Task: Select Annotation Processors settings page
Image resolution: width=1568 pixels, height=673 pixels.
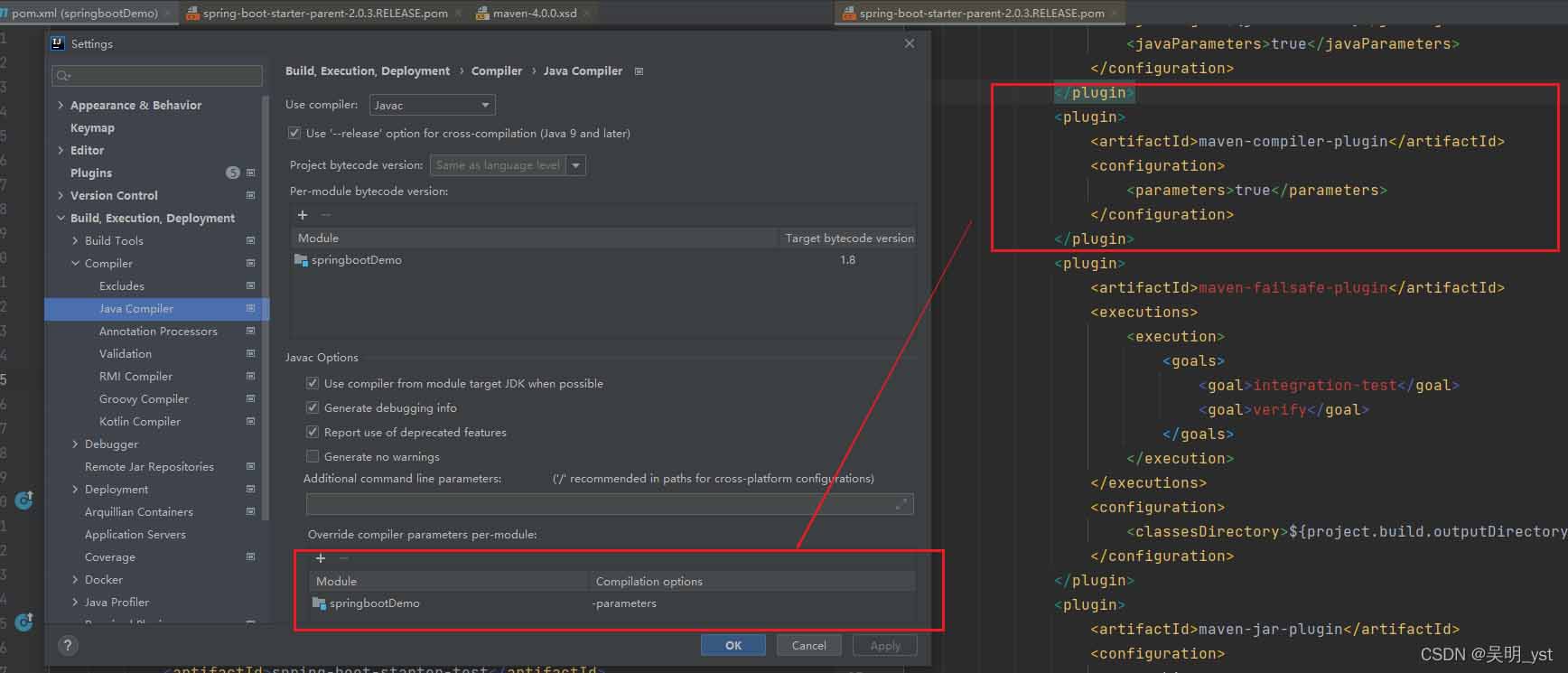Action: tap(158, 331)
